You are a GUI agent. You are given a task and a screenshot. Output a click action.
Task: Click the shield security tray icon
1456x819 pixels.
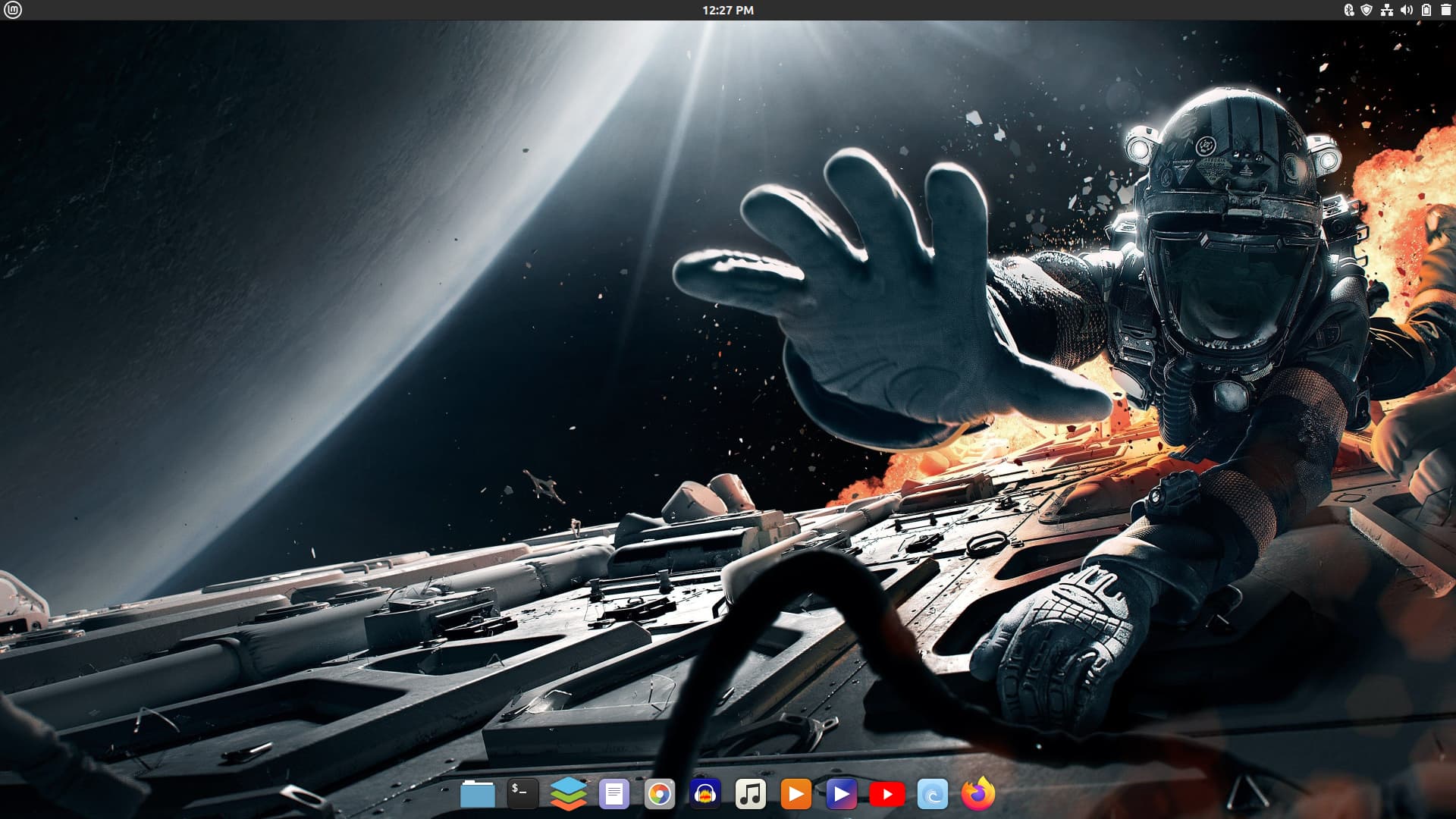pyautogui.click(x=1367, y=10)
